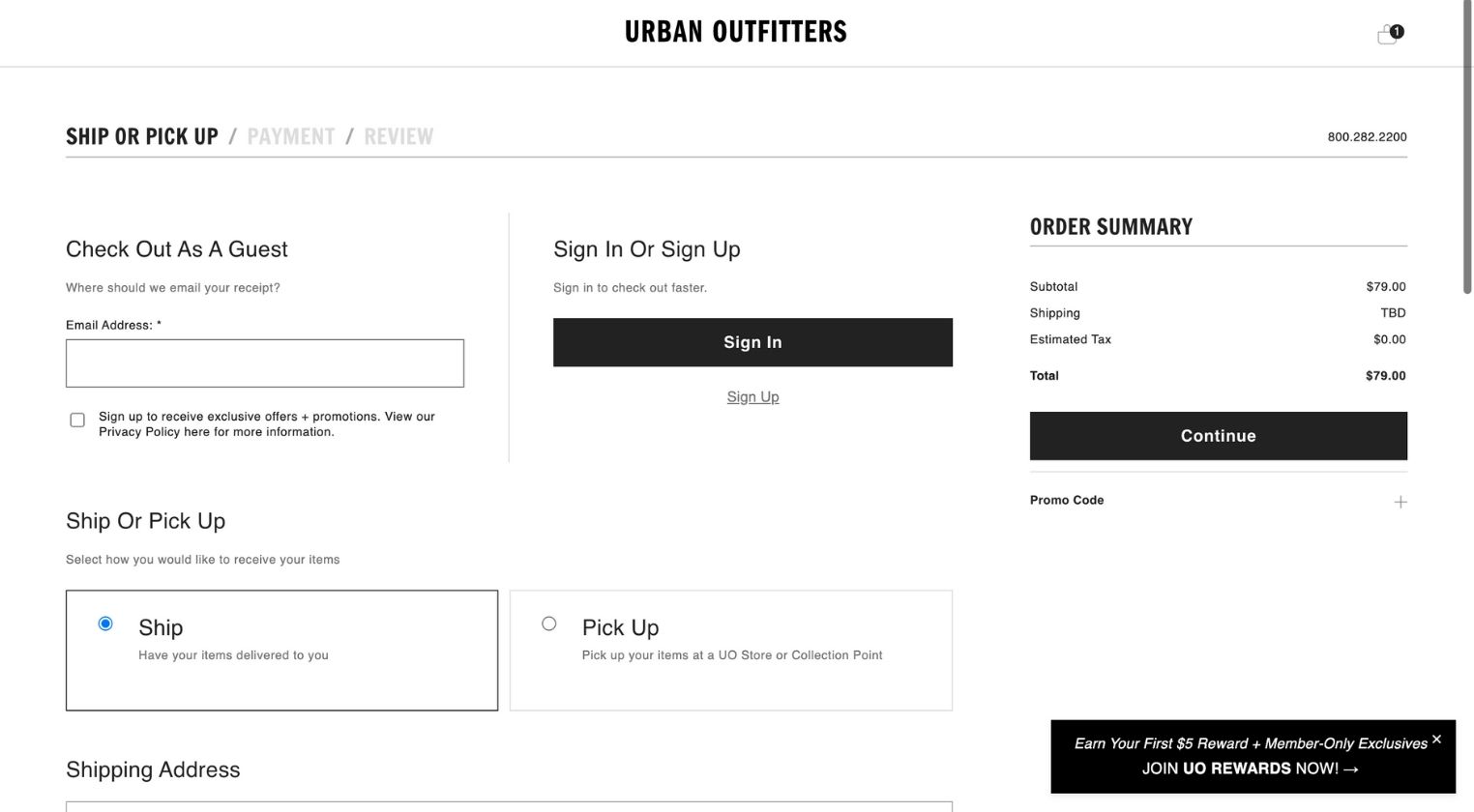The height and width of the screenshot is (812, 1474).
Task: Open the Review step
Action: [x=398, y=136]
